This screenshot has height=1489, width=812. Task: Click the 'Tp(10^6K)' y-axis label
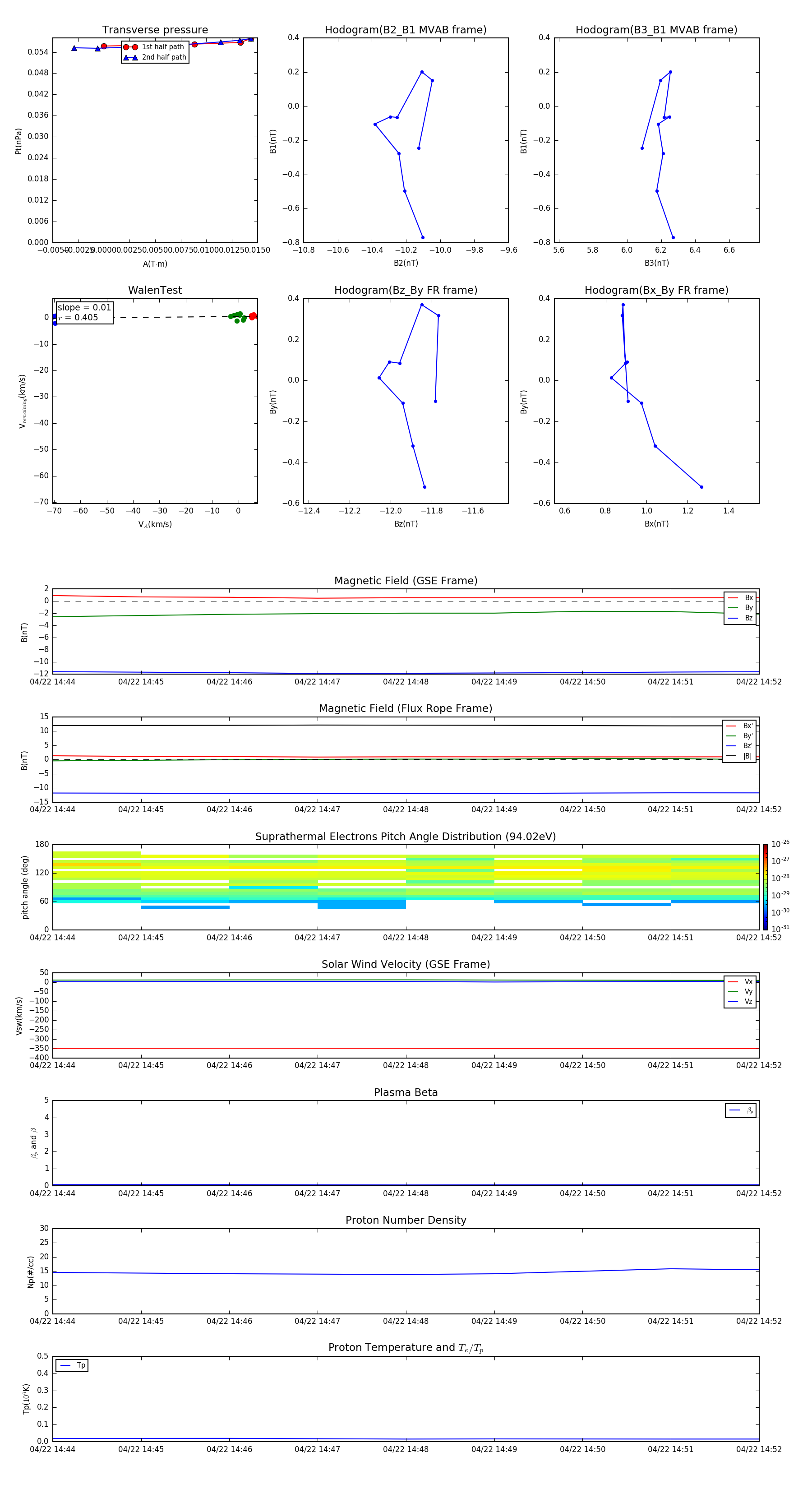(26, 1399)
